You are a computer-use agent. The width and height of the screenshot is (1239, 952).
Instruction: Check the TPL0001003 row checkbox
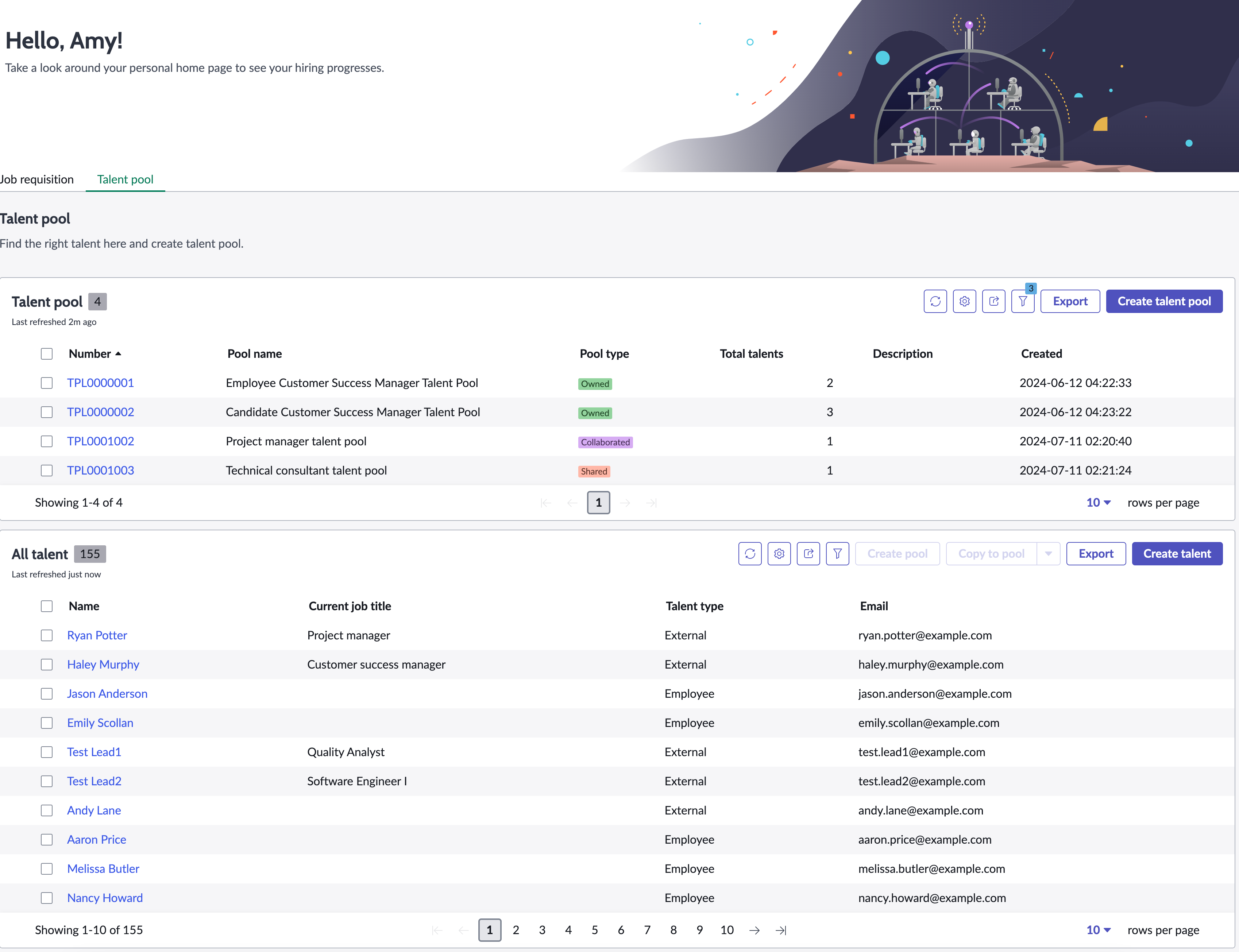tap(46, 470)
